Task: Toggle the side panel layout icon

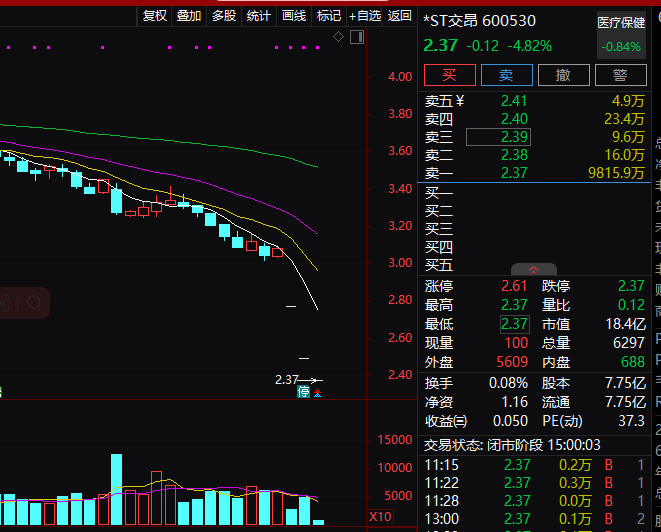Action: click(357, 37)
